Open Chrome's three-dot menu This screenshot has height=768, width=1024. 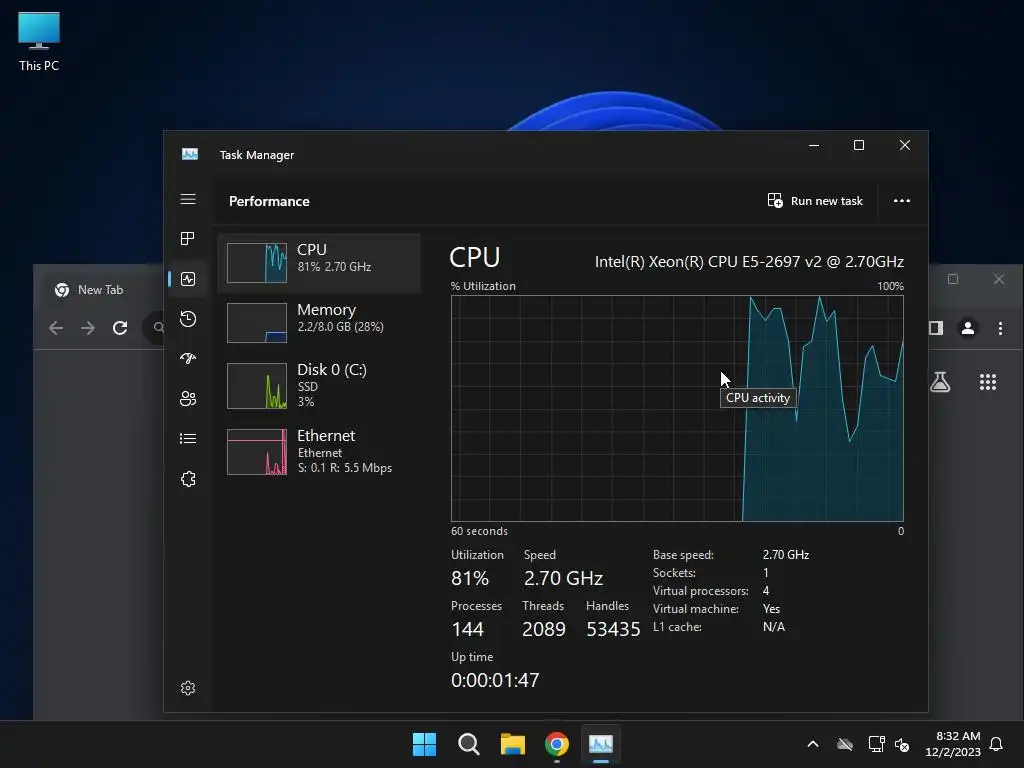(x=1000, y=328)
